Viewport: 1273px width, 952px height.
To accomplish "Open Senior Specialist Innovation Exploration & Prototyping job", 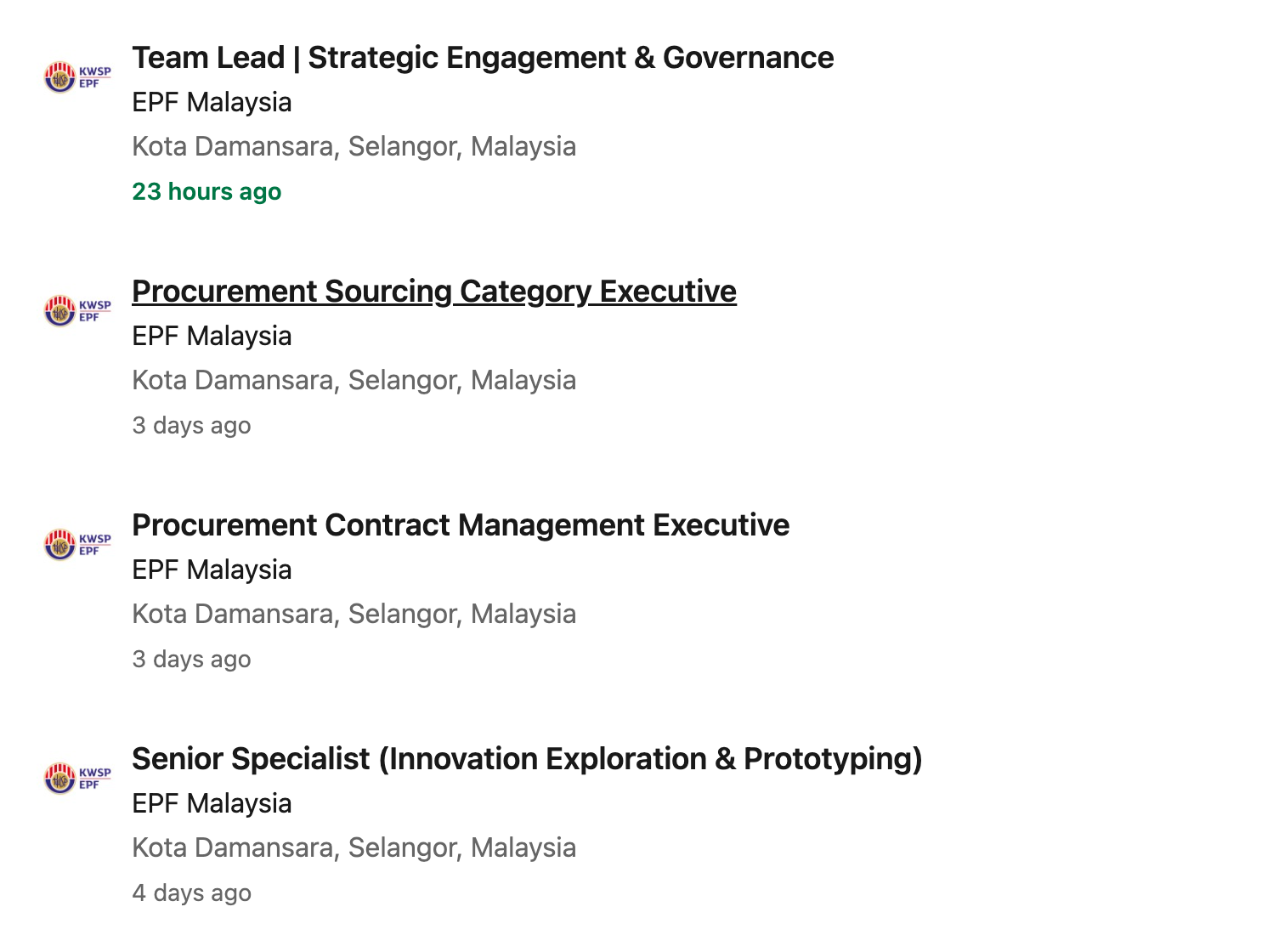I will (527, 759).
